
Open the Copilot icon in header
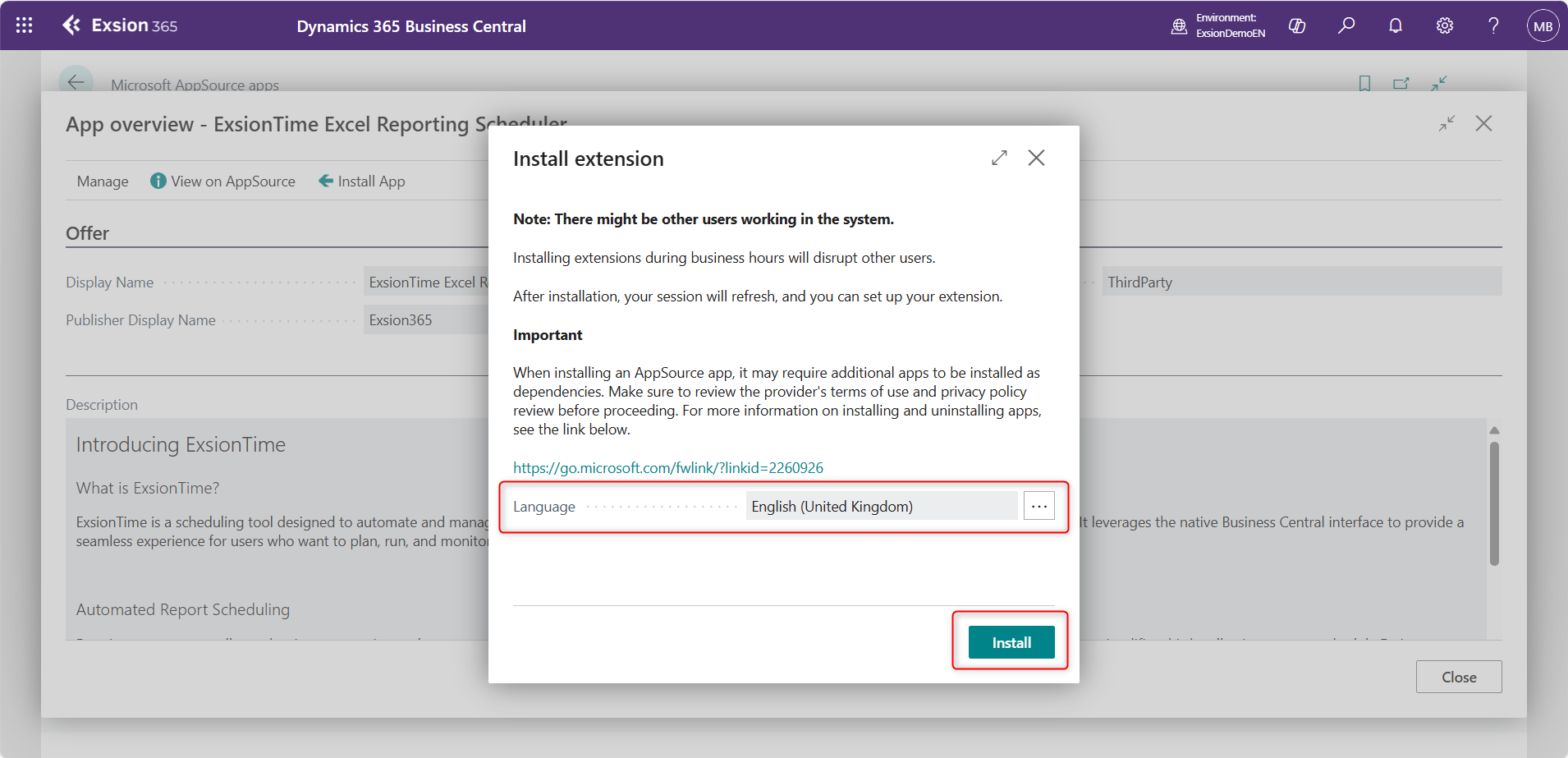(x=1297, y=25)
